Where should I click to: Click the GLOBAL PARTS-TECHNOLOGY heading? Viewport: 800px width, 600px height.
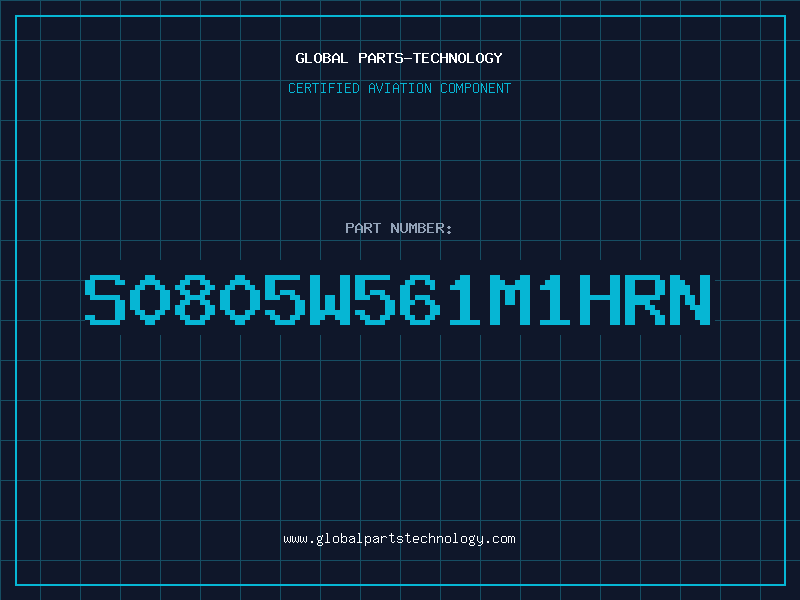pyautogui.click(x=399, y=58)
